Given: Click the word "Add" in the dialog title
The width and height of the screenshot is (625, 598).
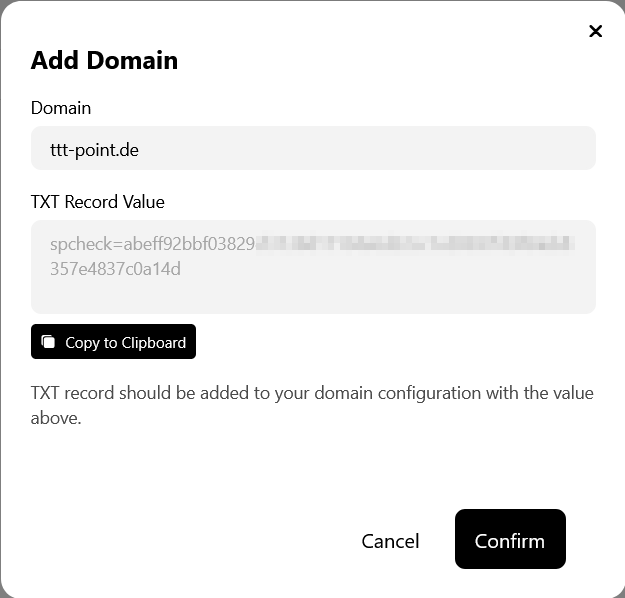Looking at the screenshot, I should point(55,60).
